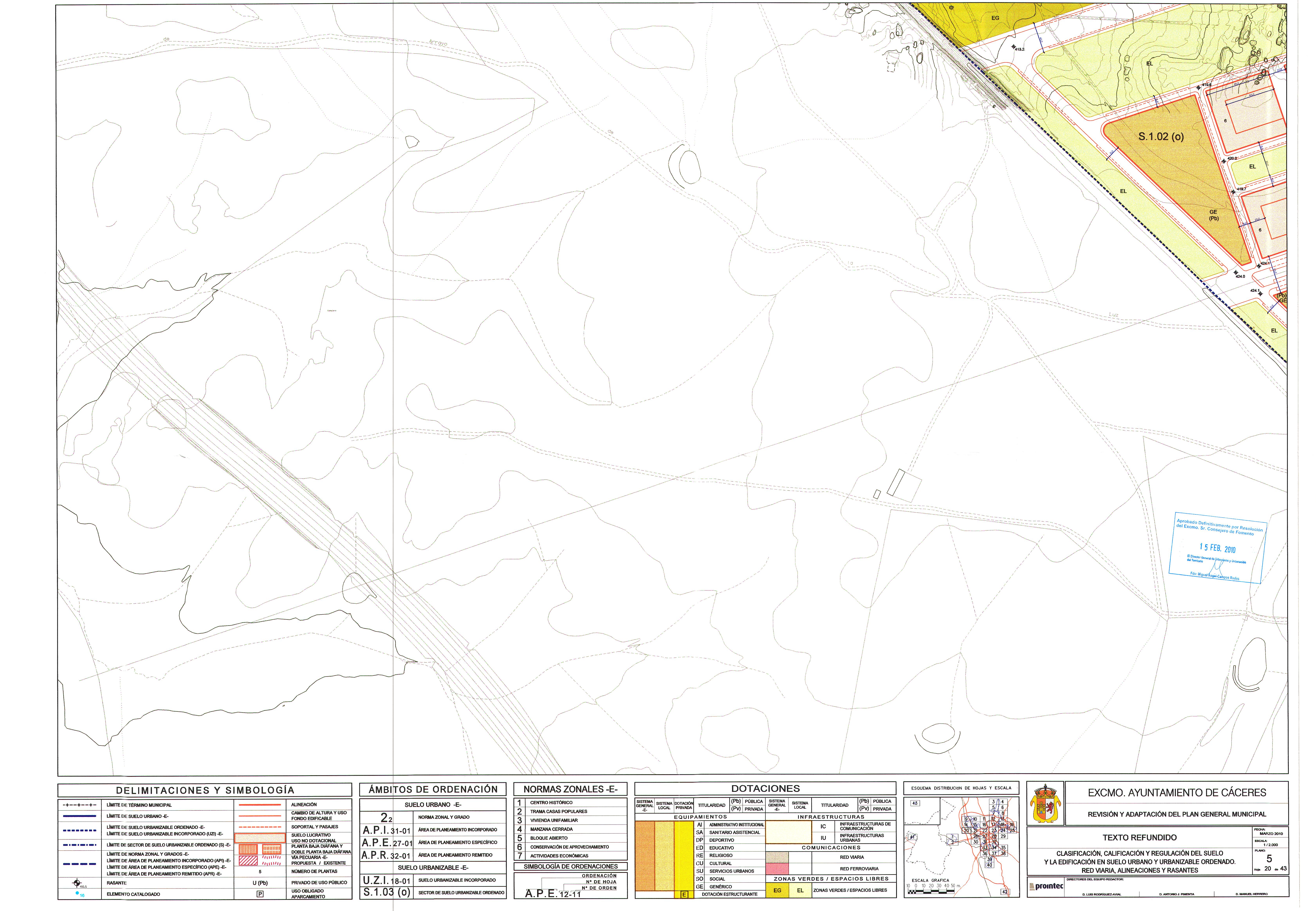Viewport: 1316px width, 911px height.
Task: Click sheet 43 in the distribution scheme
Action: (915, 803)
